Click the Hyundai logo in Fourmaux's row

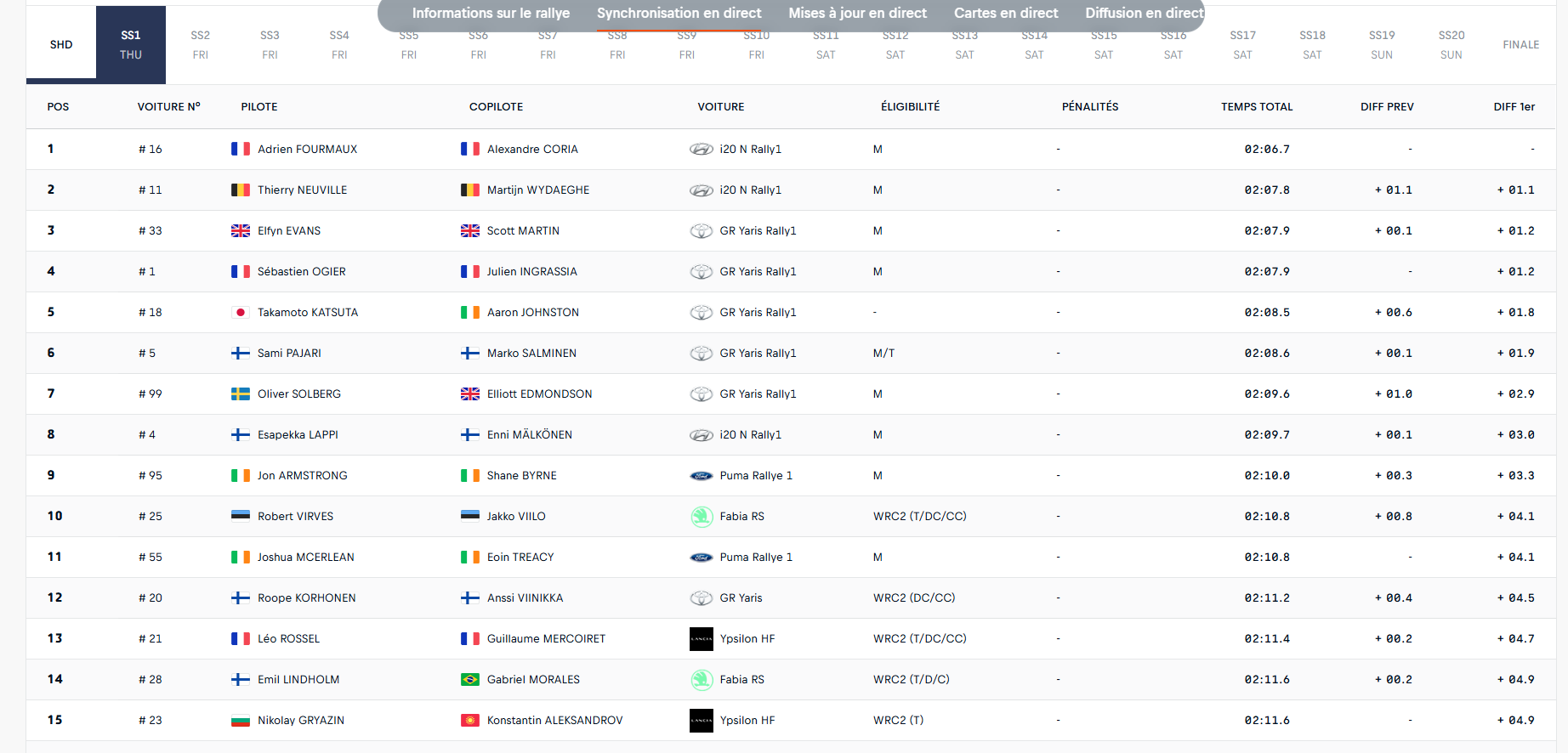click(x=702, y=149)
